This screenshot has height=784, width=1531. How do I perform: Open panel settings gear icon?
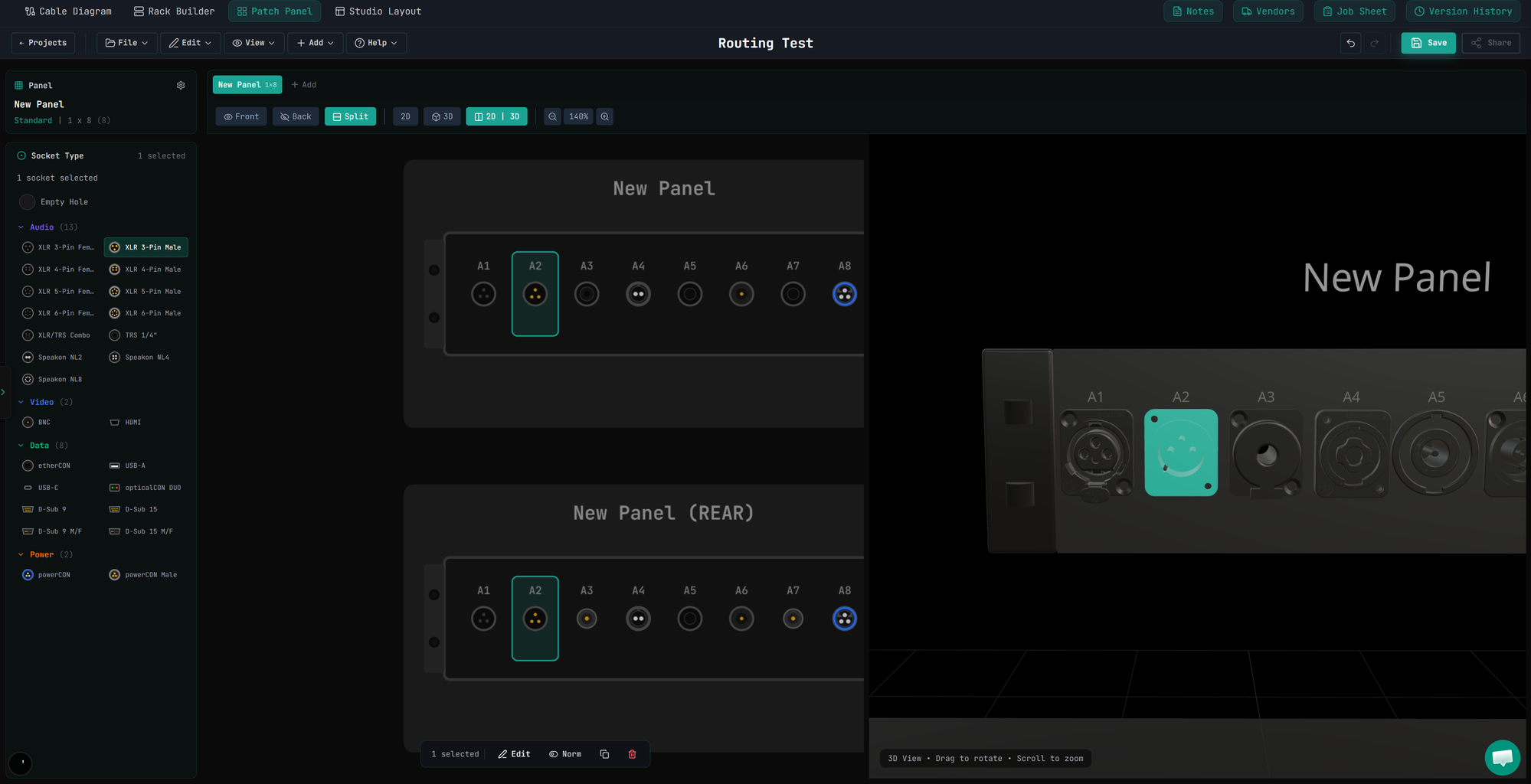tap(181, 86)
